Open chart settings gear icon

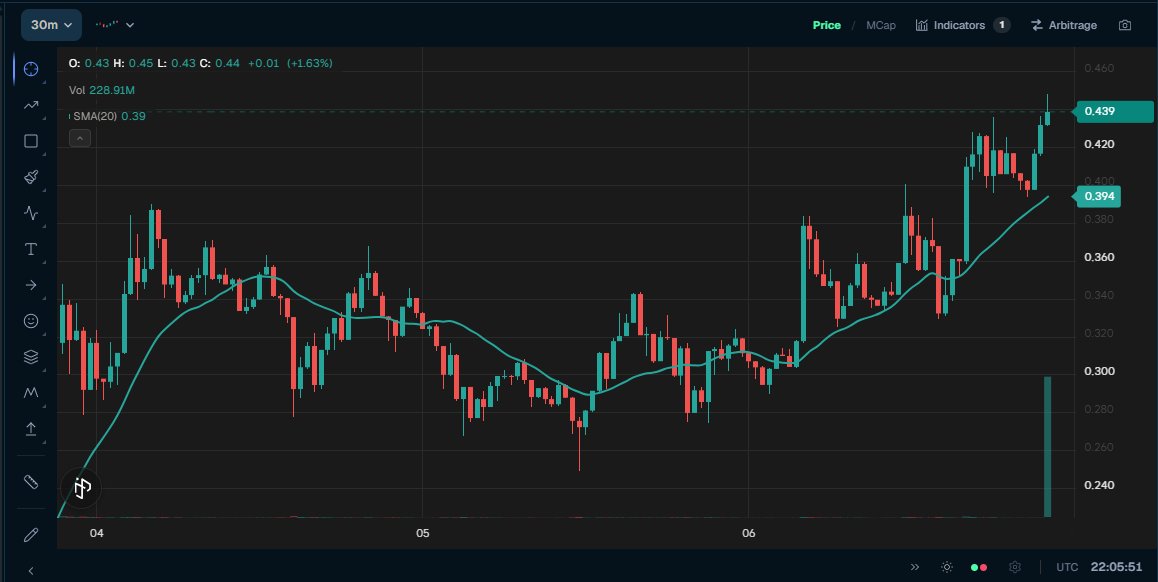(1015, 567)
